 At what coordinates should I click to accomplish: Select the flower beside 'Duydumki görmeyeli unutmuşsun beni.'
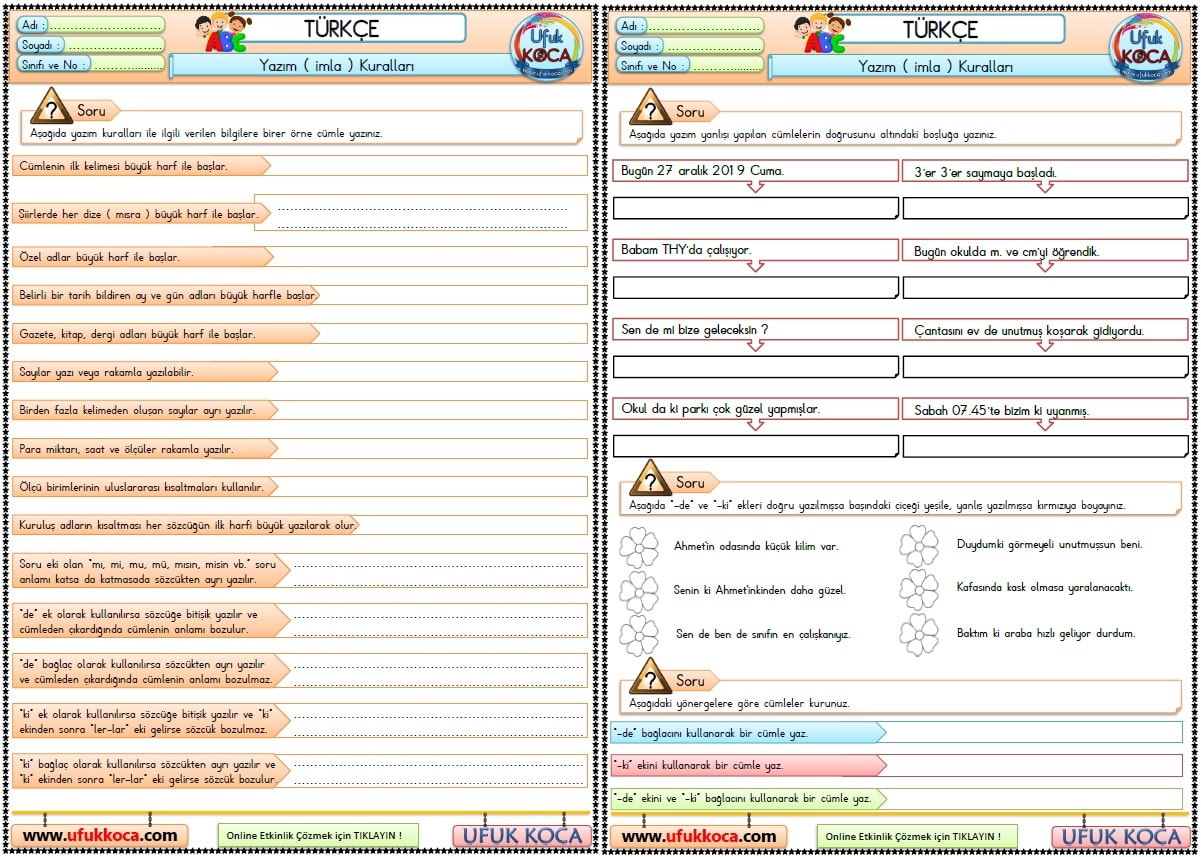click(919, 546)
